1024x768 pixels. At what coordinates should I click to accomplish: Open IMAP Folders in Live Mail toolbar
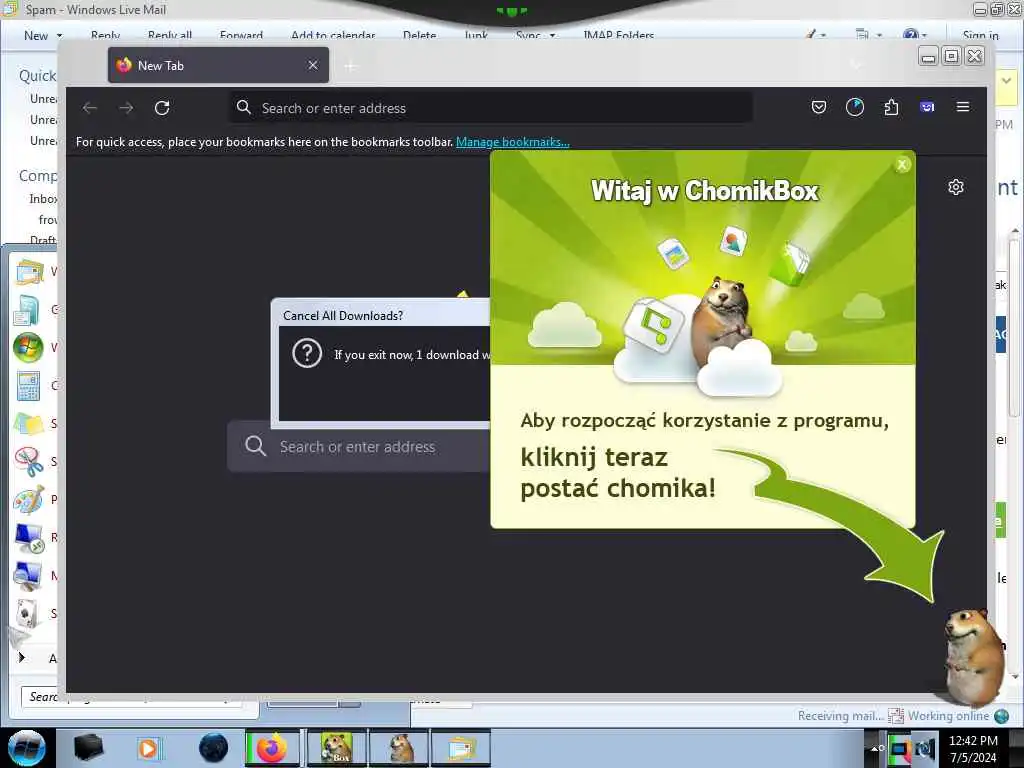tap(618, 35)
